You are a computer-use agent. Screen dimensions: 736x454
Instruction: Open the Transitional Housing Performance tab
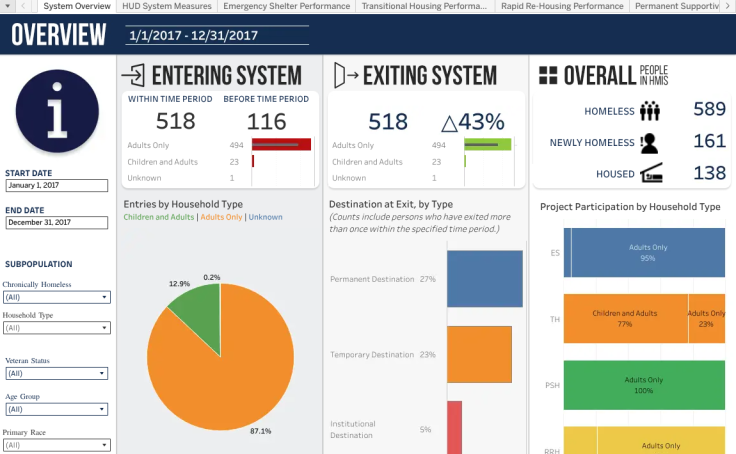pos(424,6)
